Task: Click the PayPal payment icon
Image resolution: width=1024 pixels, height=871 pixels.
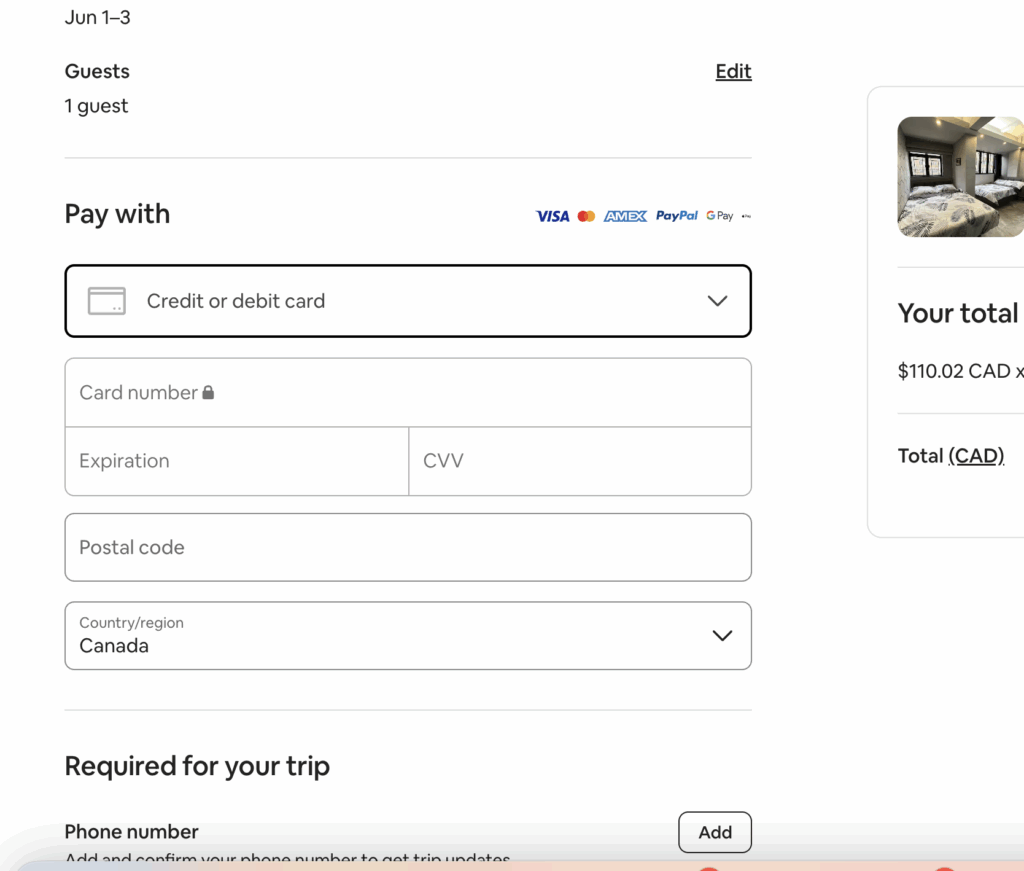Action: pyautogui.click(x=677, y=215)
